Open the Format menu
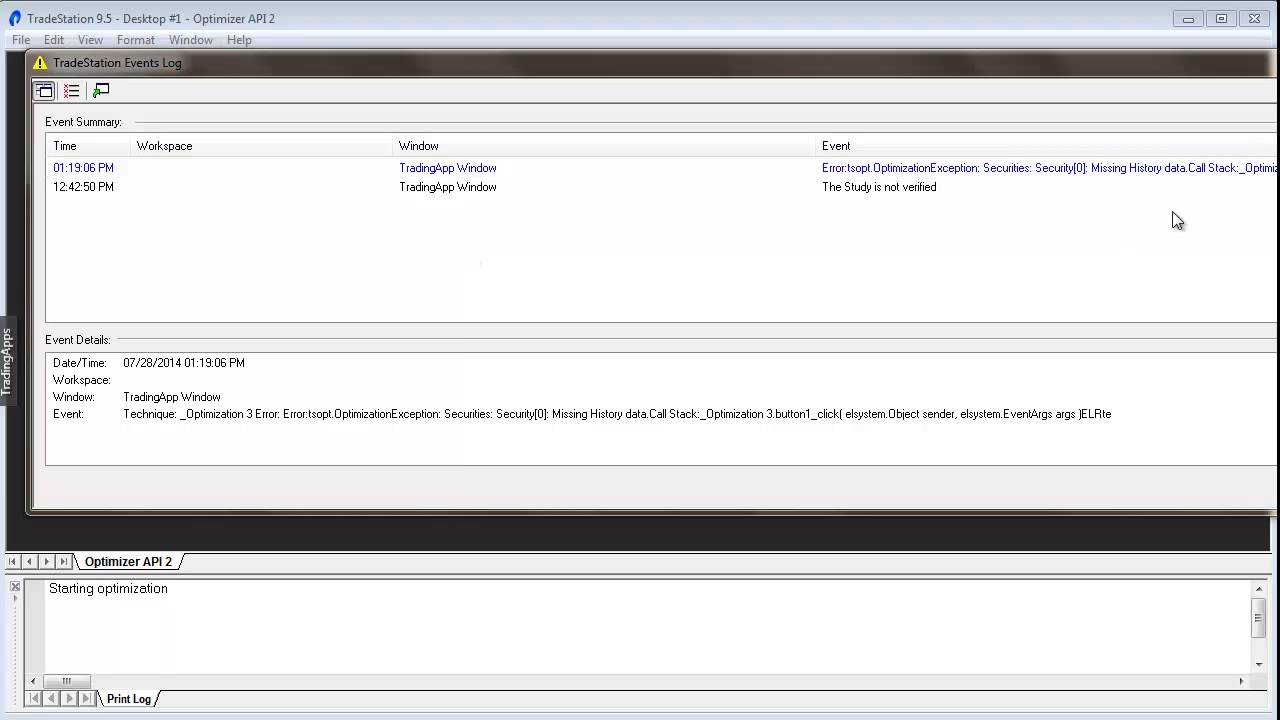1280x720 pixels. [x=136, y=40]
